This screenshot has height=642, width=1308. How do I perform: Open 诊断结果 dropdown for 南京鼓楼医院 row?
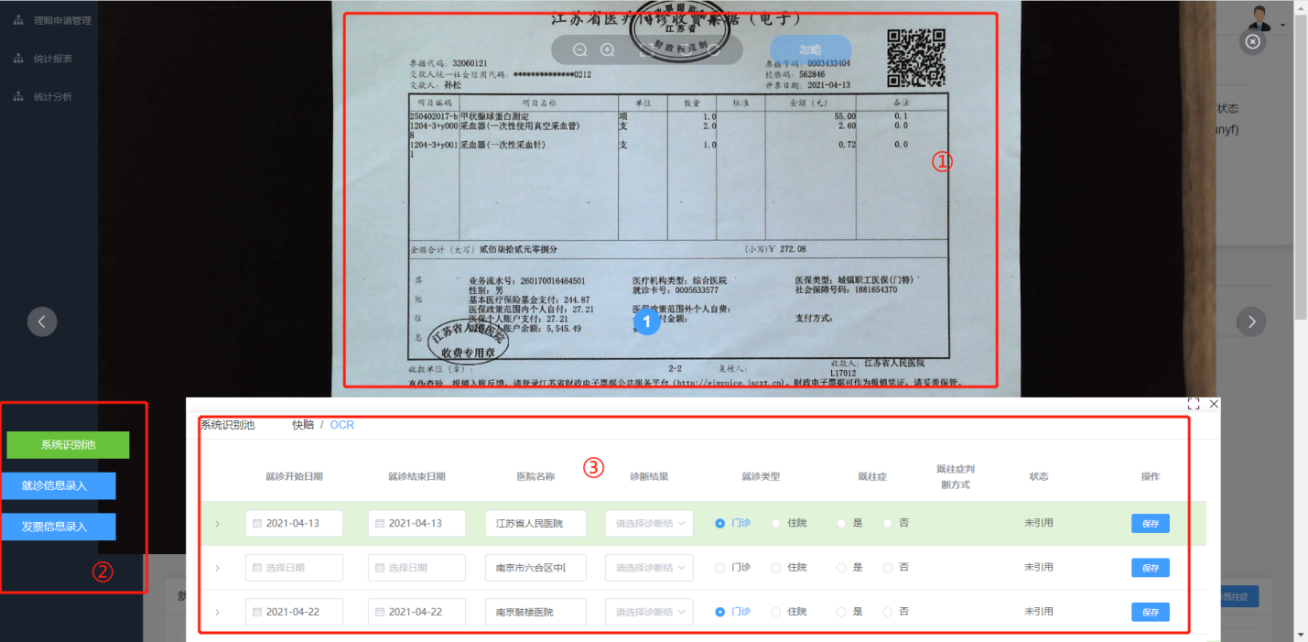tap(649, 611)
